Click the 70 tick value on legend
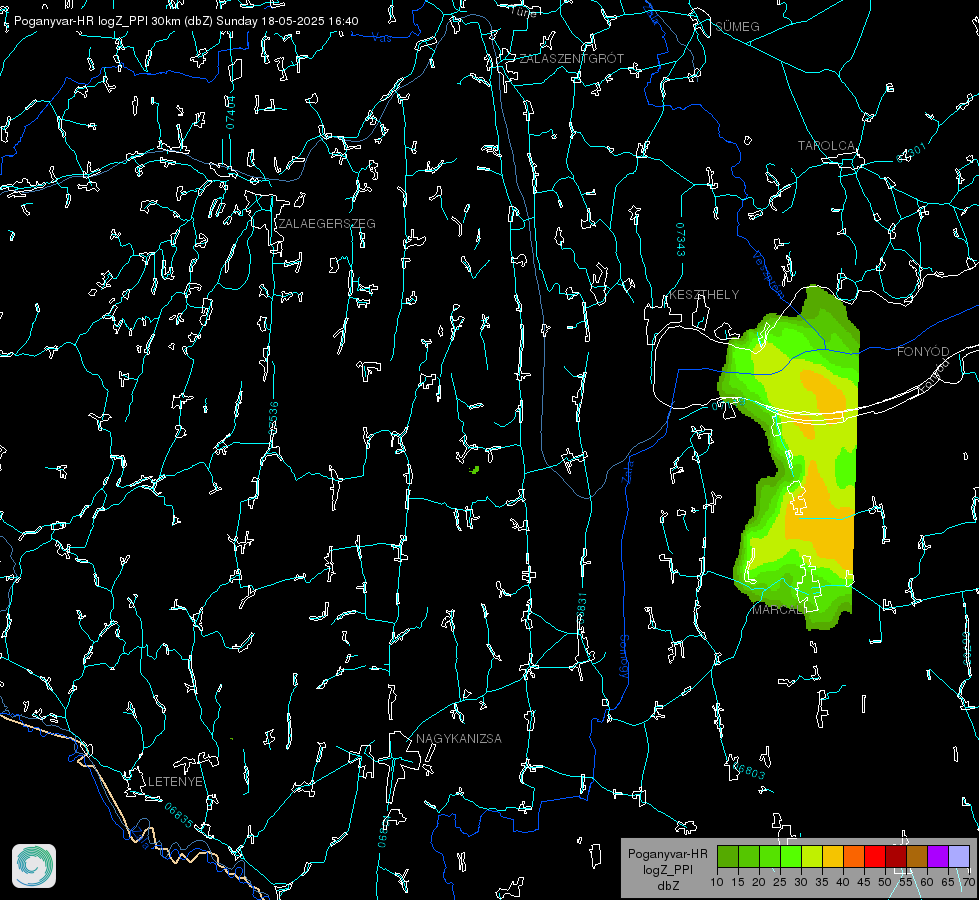This screenshot has height=900, width=979. (x=968, y=883)
